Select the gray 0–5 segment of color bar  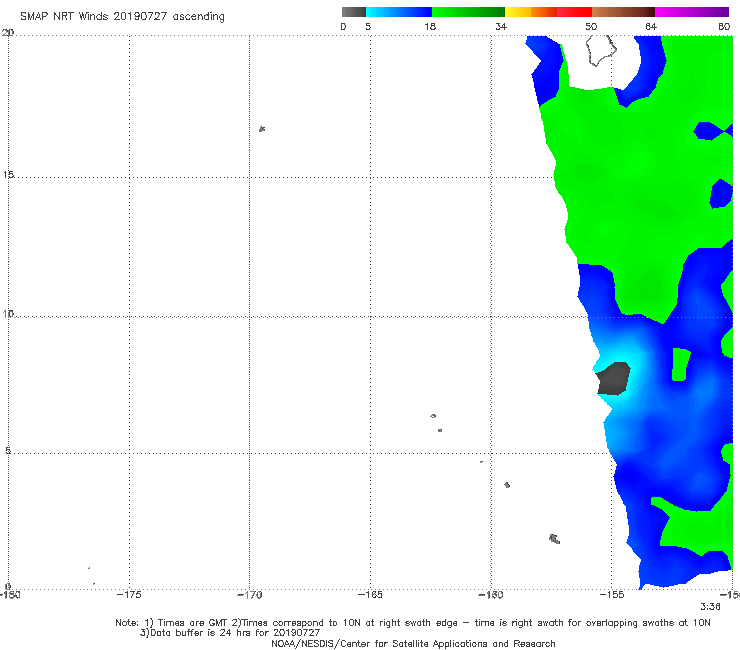tap(354, 12)
